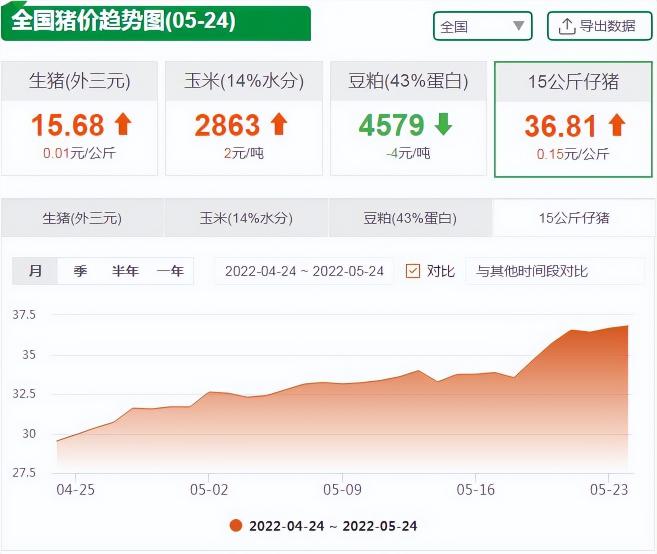Switch the range to 季

point(80,271)
